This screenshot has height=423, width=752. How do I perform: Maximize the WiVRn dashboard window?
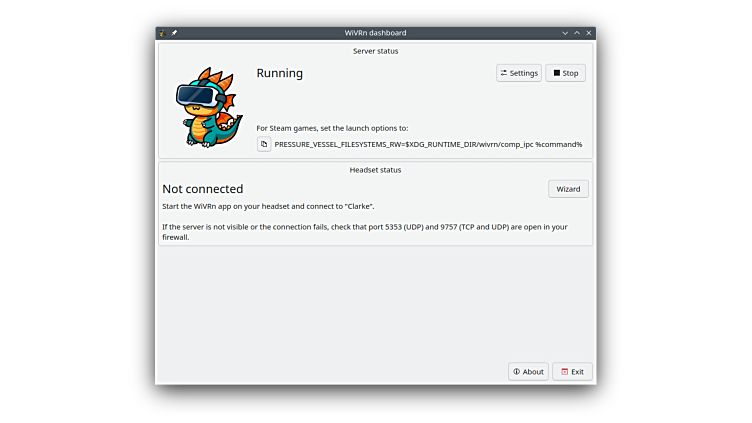point(577,33)
